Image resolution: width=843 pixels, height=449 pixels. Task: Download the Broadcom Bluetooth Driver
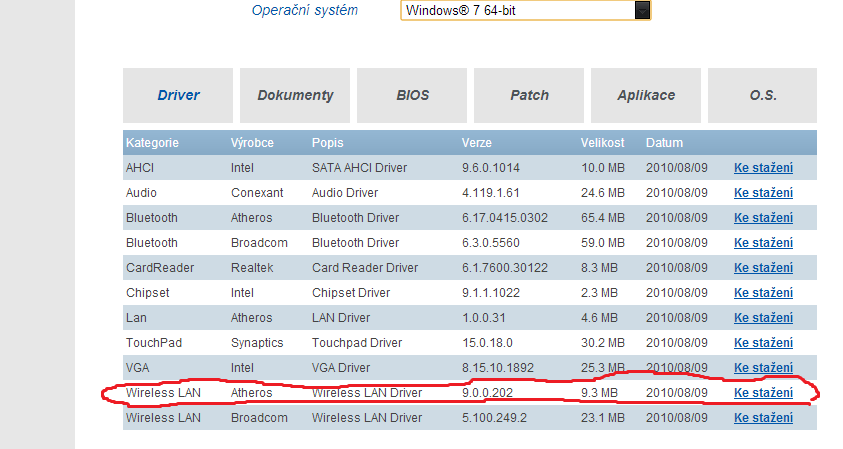[x=763, y=243]
